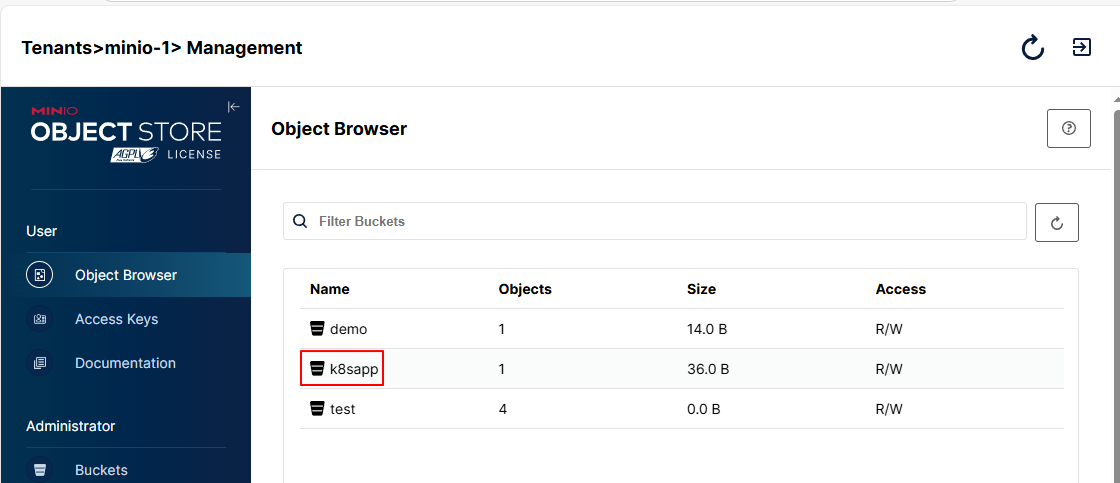
Task: Click the test bucket icon
Action: (x=317, y=409)
